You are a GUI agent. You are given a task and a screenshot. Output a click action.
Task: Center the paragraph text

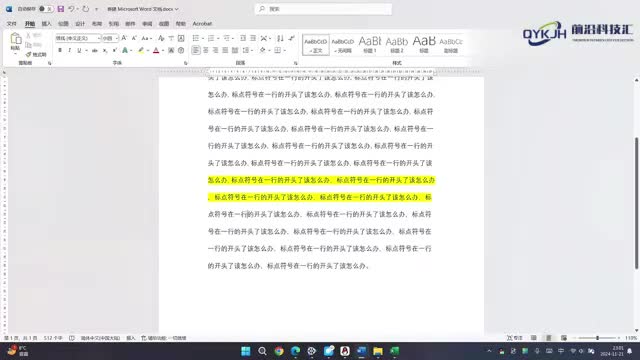coord(206,51)
